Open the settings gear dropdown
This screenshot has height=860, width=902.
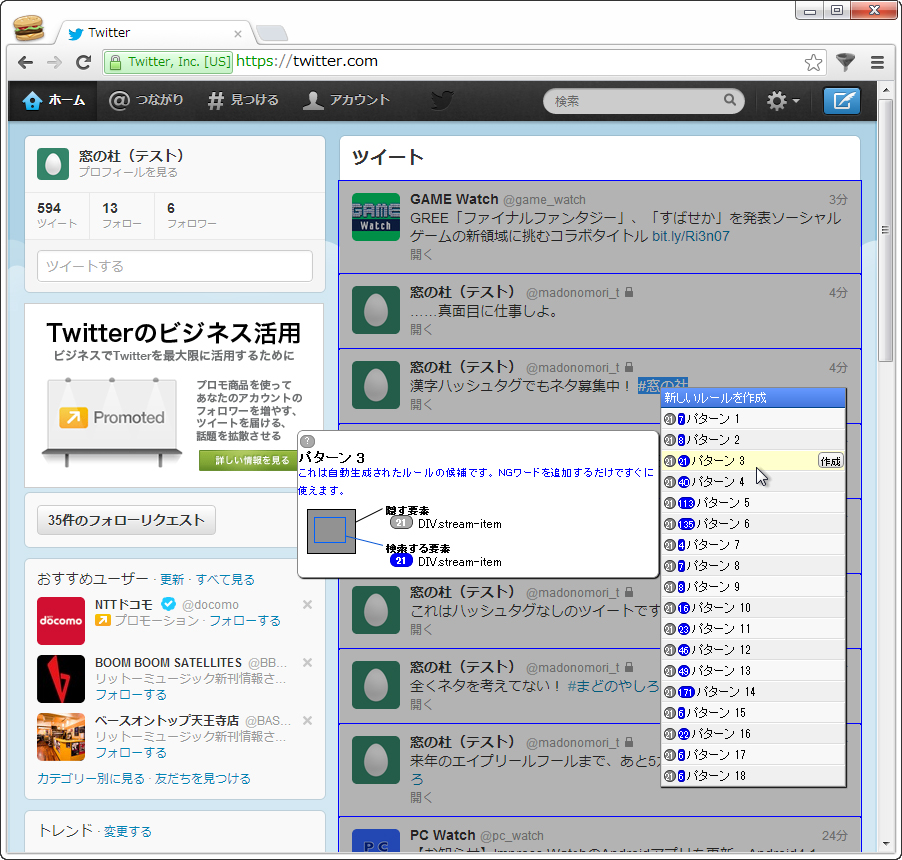782,101
